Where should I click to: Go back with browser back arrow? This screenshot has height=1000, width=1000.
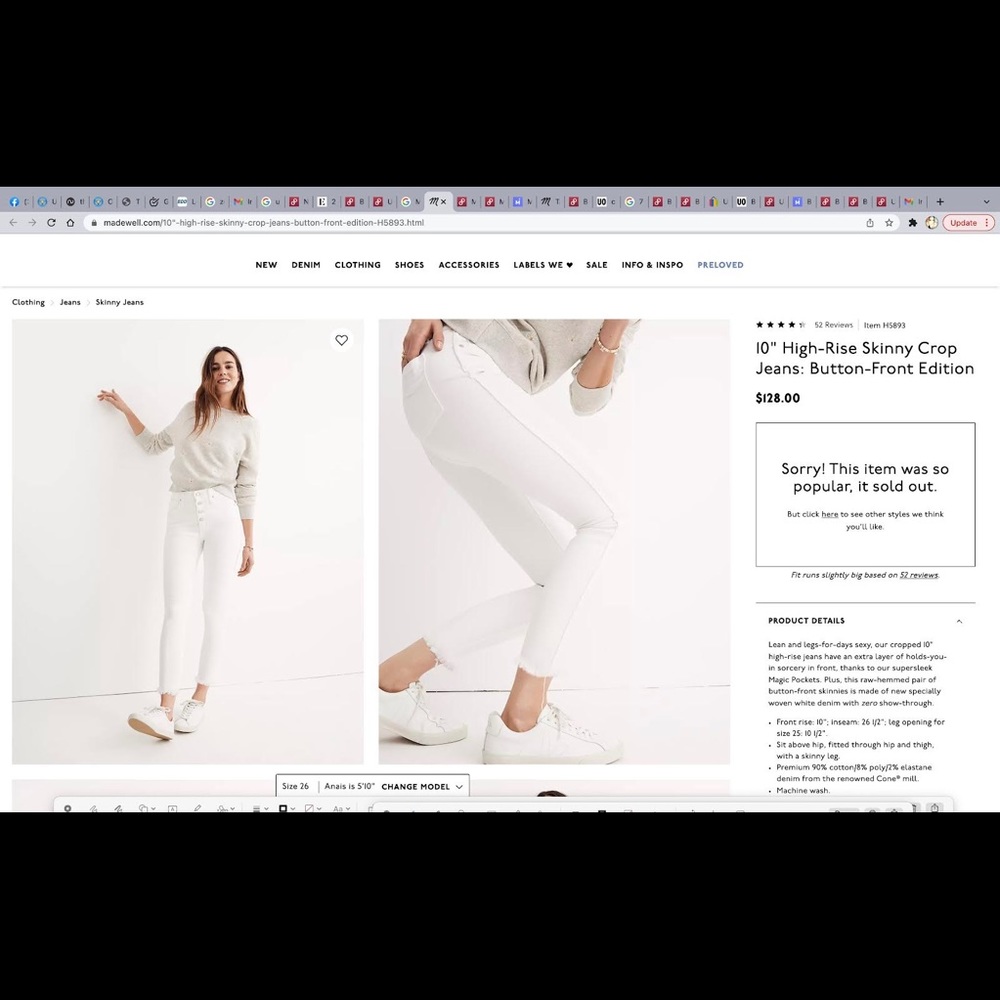(13, 223)
